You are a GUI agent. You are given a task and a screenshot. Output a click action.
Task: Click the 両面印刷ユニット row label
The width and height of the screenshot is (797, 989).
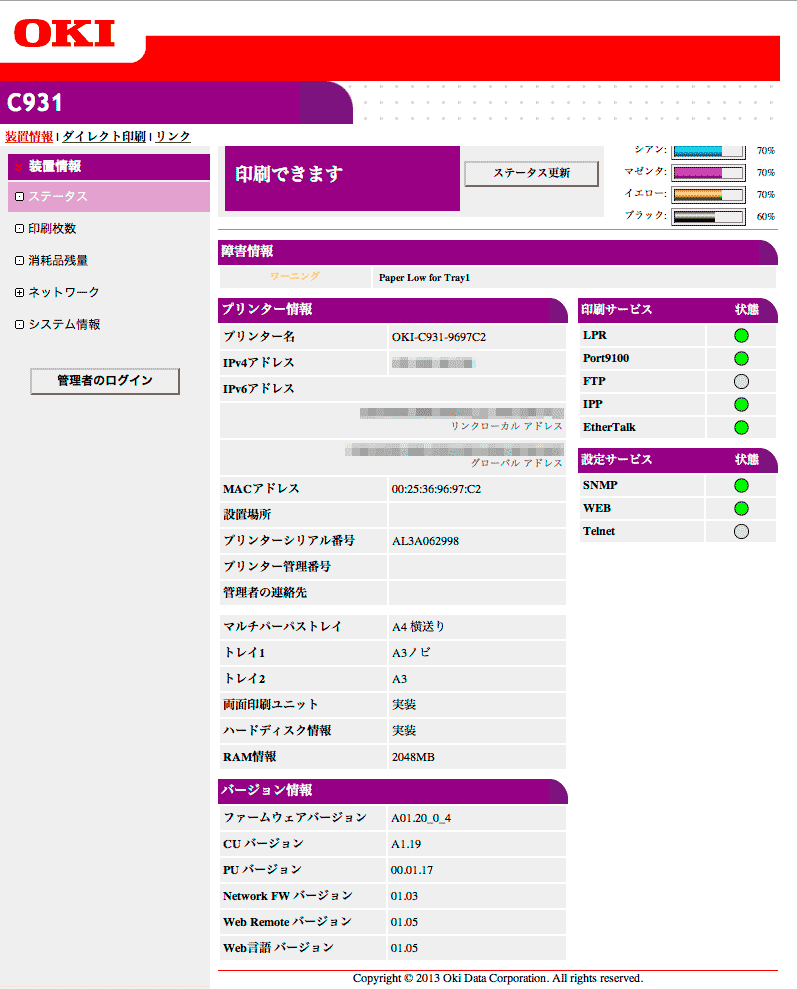(x=271, y=705)
